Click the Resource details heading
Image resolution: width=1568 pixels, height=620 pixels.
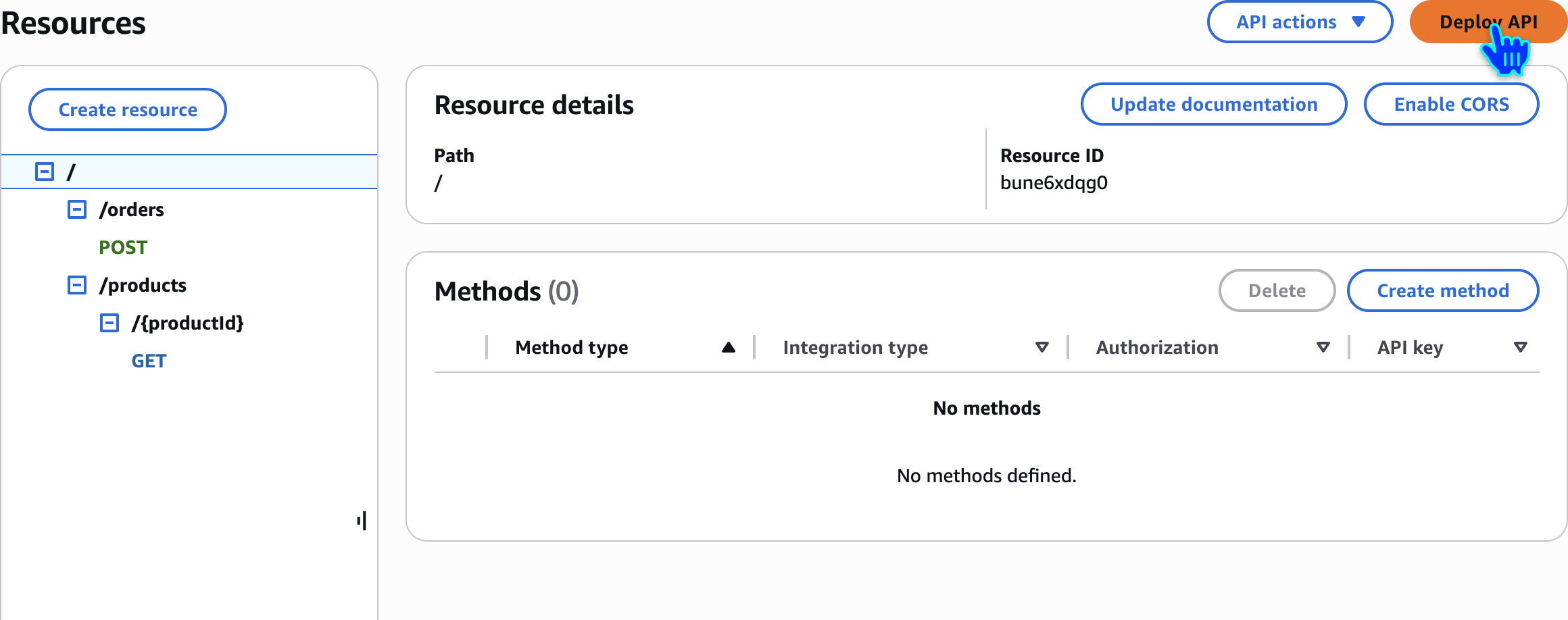coord(534,105)
